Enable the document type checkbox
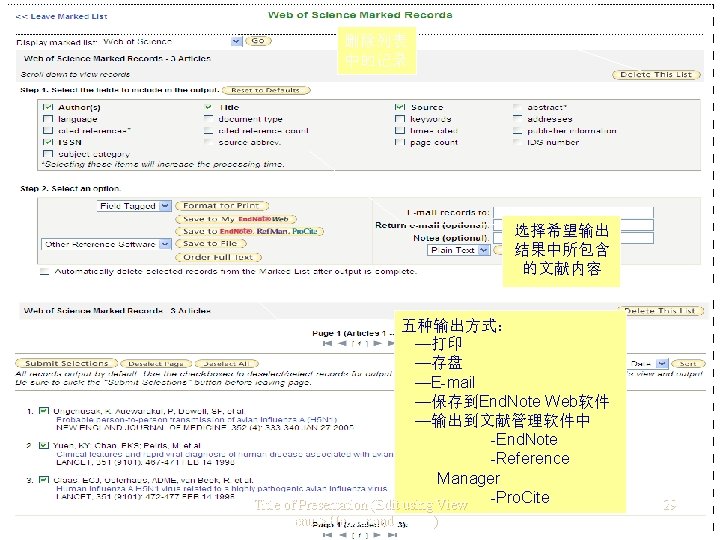This screenshot has width=720, height=540. (x=208, y=119)
